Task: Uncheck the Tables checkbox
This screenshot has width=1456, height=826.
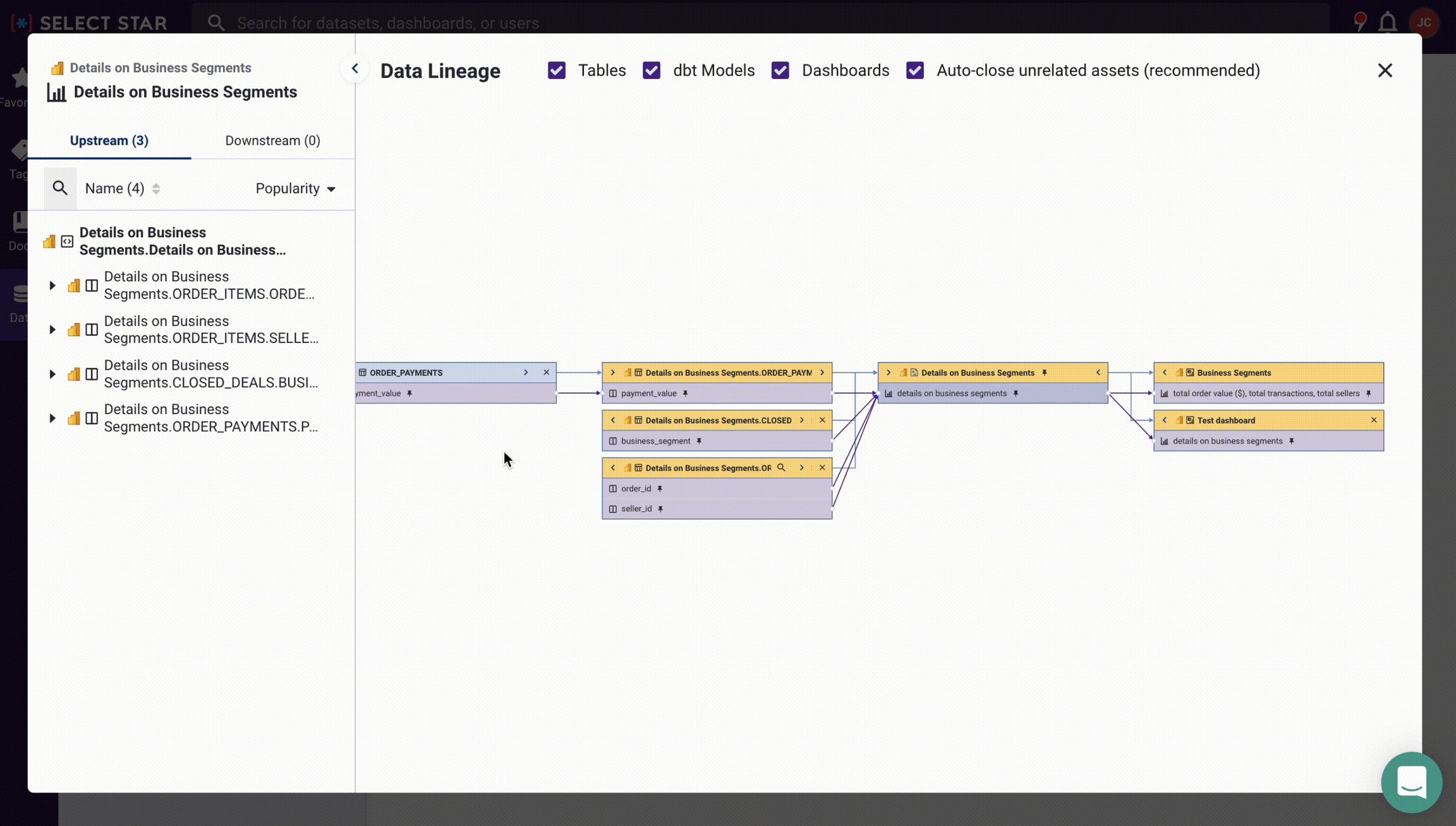Action: pos(557,70)
